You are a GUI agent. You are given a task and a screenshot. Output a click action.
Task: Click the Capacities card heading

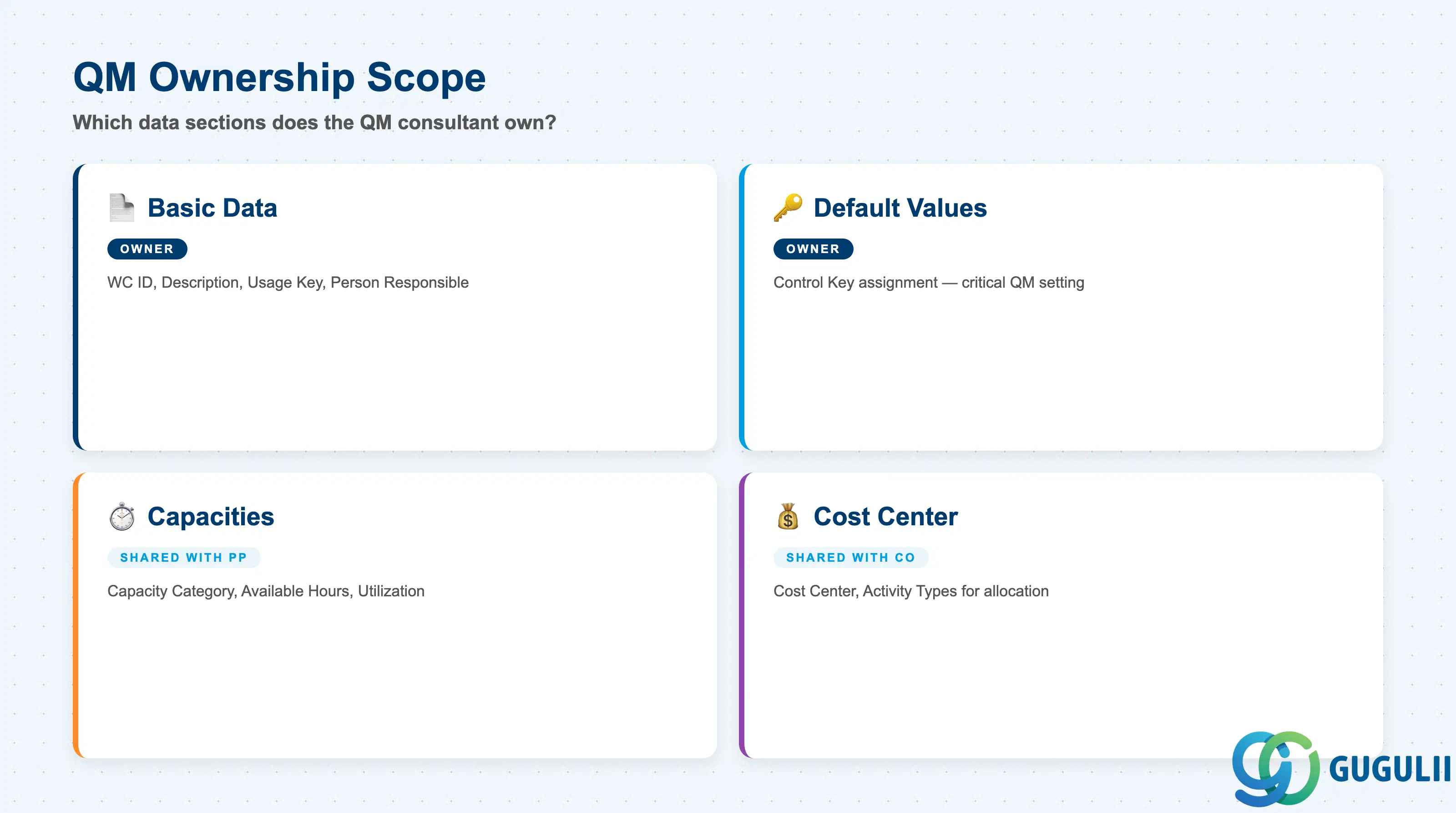point(211,516)
